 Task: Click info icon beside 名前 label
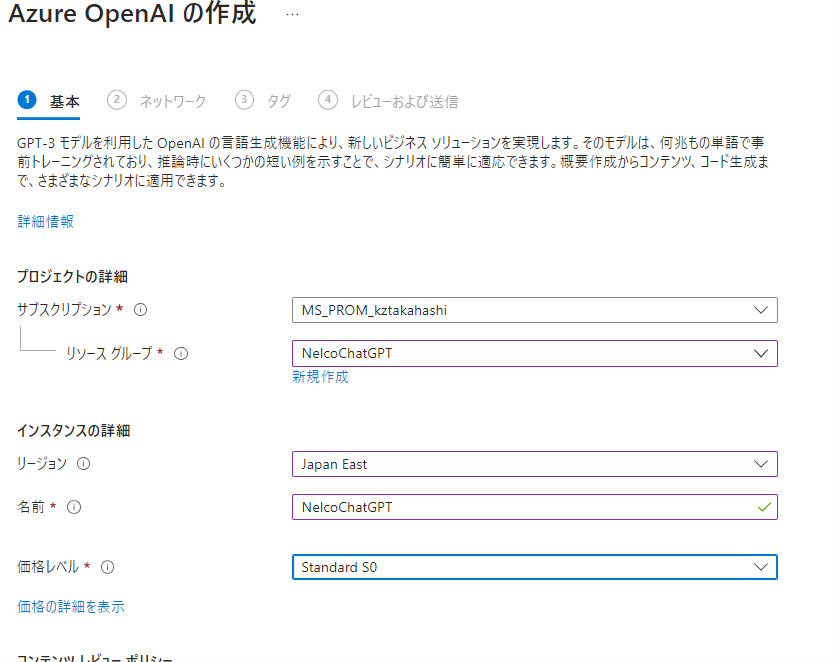tap(74, 507)
